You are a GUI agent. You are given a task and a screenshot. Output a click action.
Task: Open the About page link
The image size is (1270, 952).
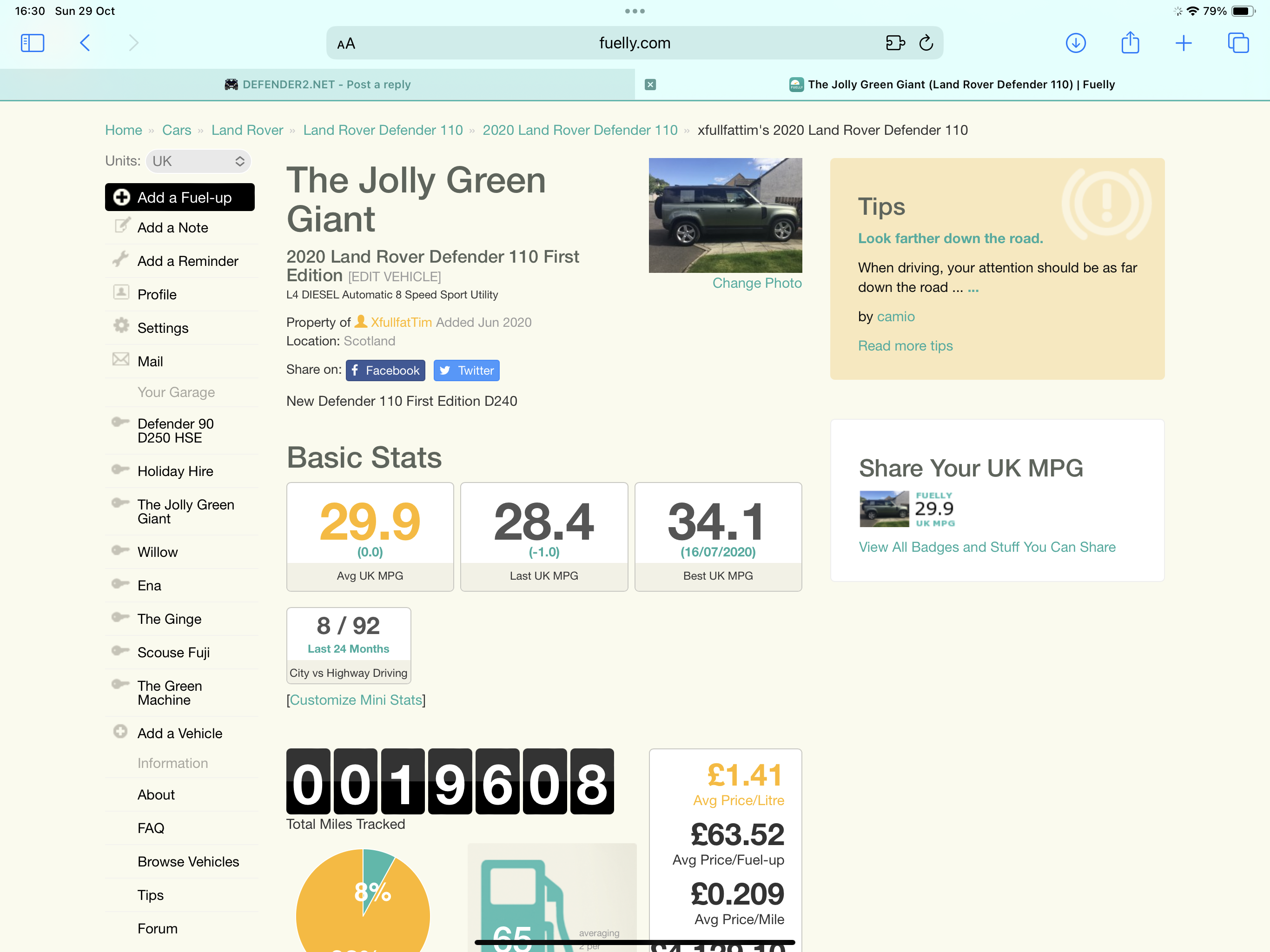pyautogui.click(x=156, y=795)
